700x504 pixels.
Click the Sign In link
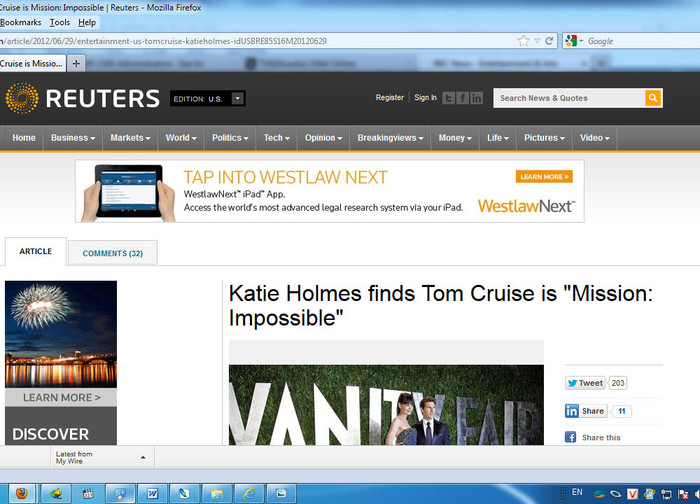pos(425,97)
